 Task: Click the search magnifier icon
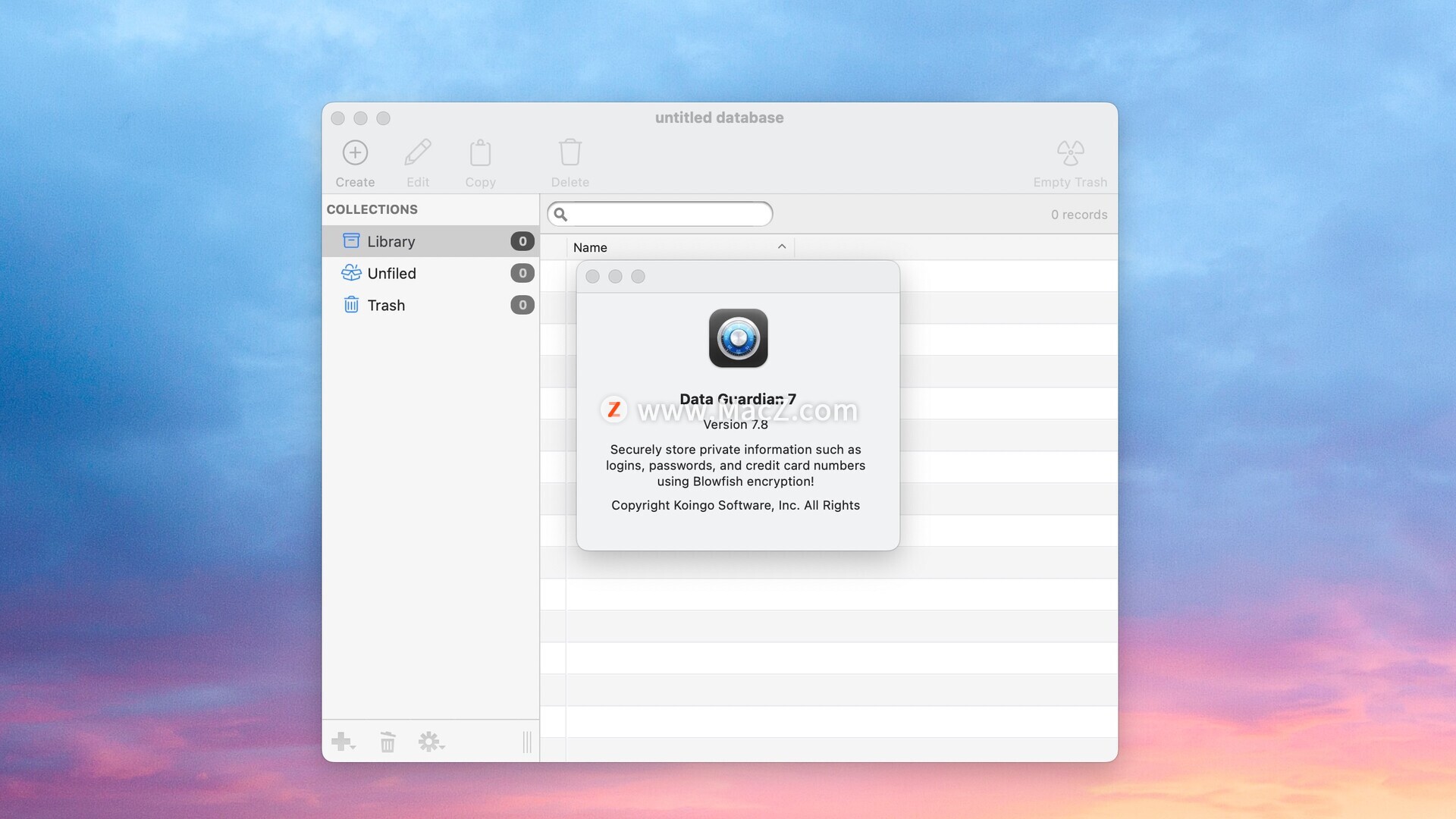pyautogui.click(x=560, y=214)
